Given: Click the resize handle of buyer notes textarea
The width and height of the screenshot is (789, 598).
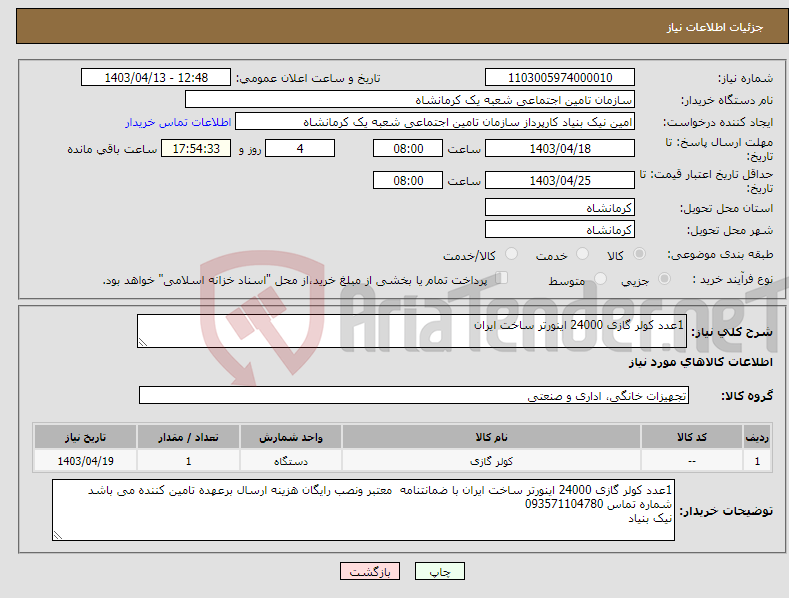Looking at the screenshot, I should 58,535.
